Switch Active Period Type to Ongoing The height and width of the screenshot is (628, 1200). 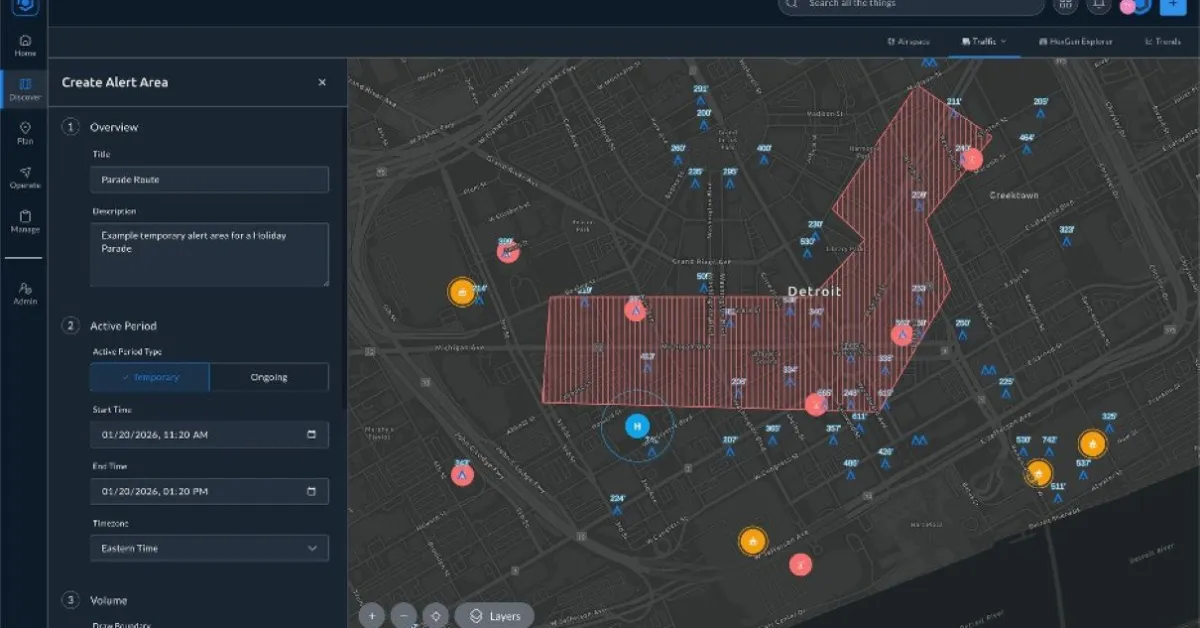click(x=269, y=377)
